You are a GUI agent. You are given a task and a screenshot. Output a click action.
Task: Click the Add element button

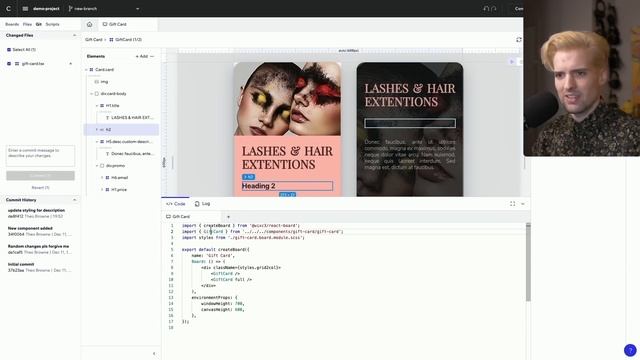coord(142,56)
